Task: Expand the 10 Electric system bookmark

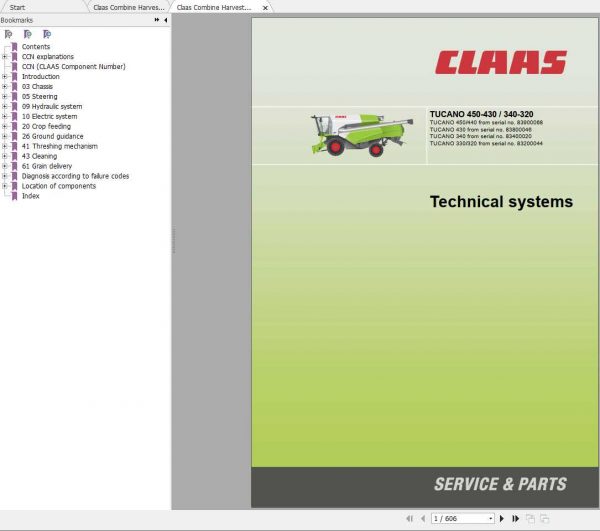Action: 5,116
